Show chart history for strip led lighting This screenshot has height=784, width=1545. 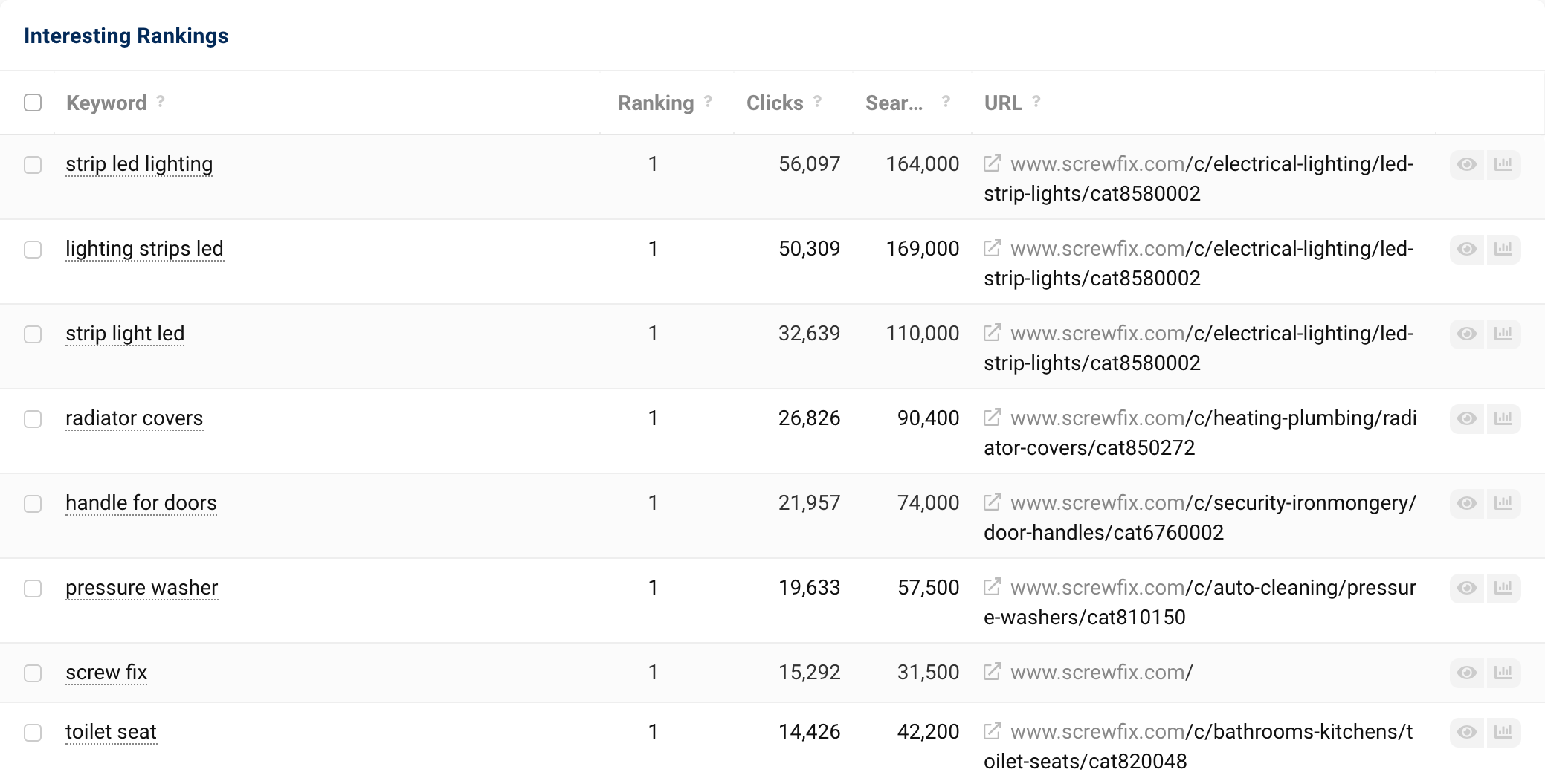pyautogui.click(x=1503, y=164)
